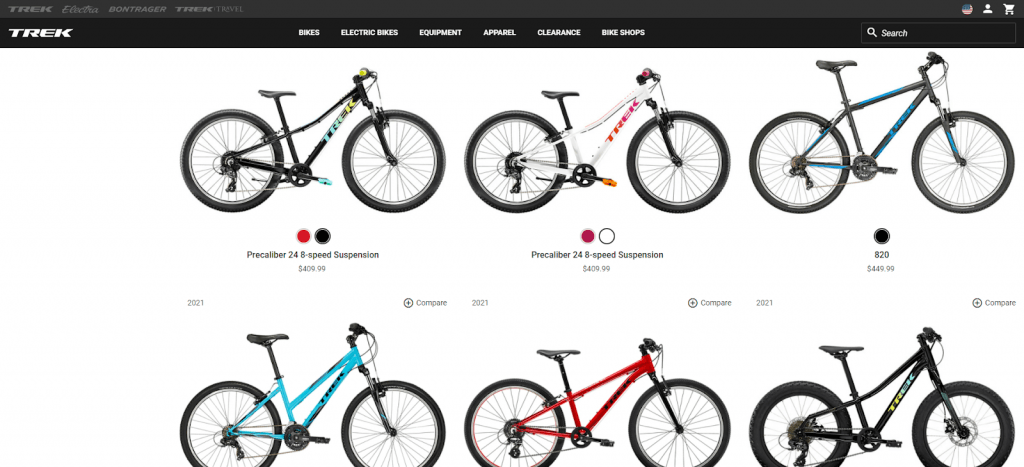Image resolution: width=1024 pixels, height=467 pixels.
Task: Change region via the US flag icon
Action: pyautogui.click(x=967, y=9)
